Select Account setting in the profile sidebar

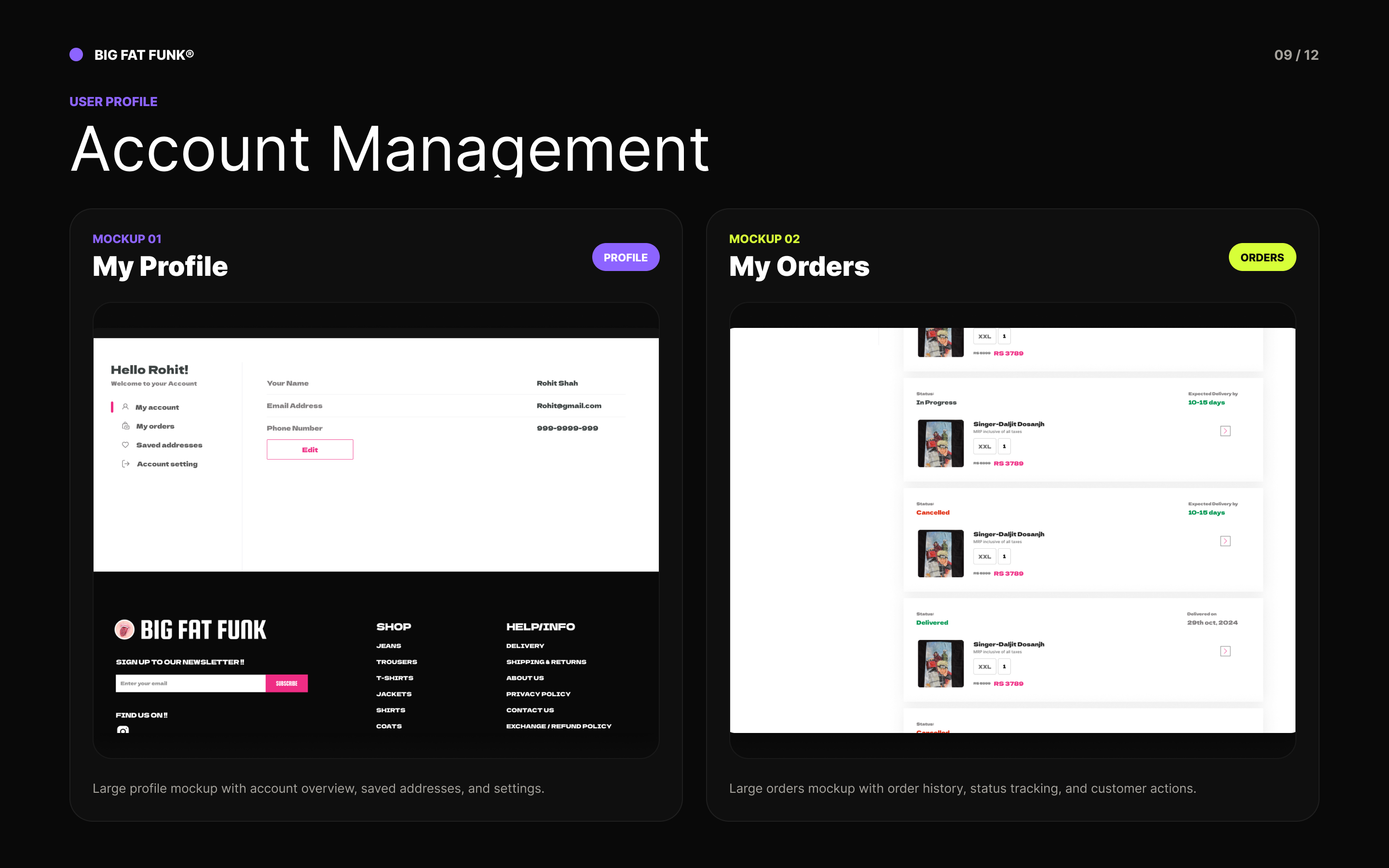167,464
